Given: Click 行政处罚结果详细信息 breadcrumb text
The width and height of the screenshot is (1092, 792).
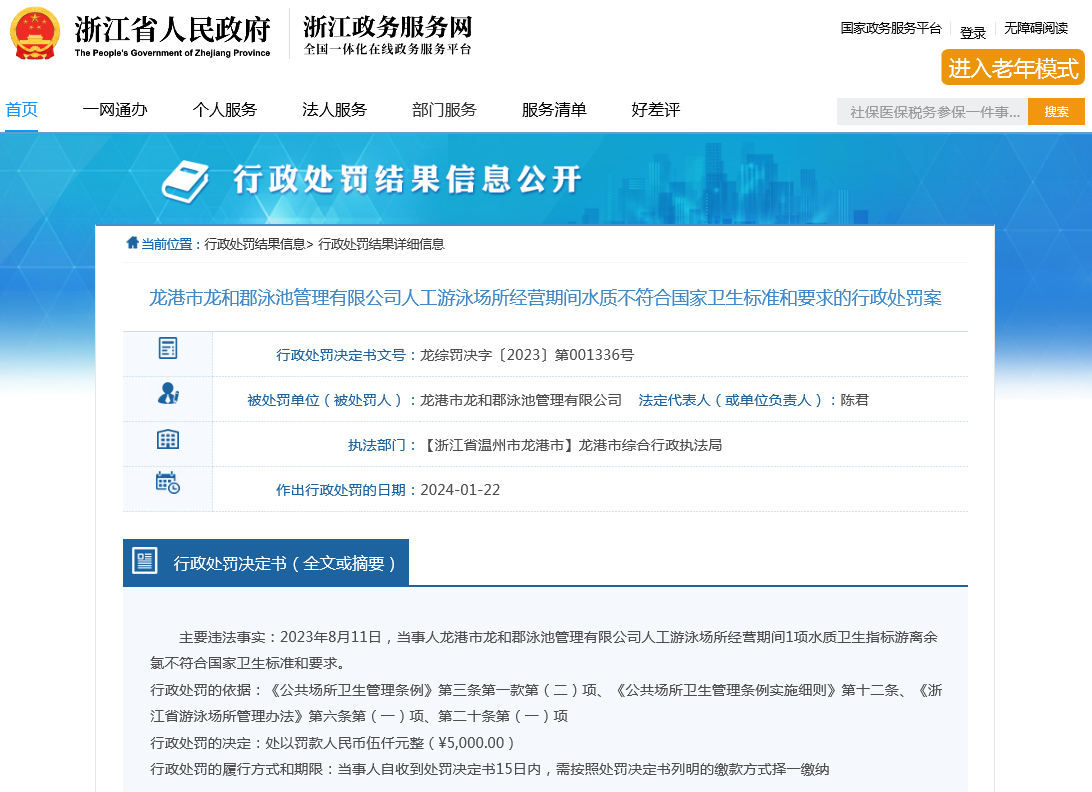Looking at the screenshot, I should pos(381,244).
